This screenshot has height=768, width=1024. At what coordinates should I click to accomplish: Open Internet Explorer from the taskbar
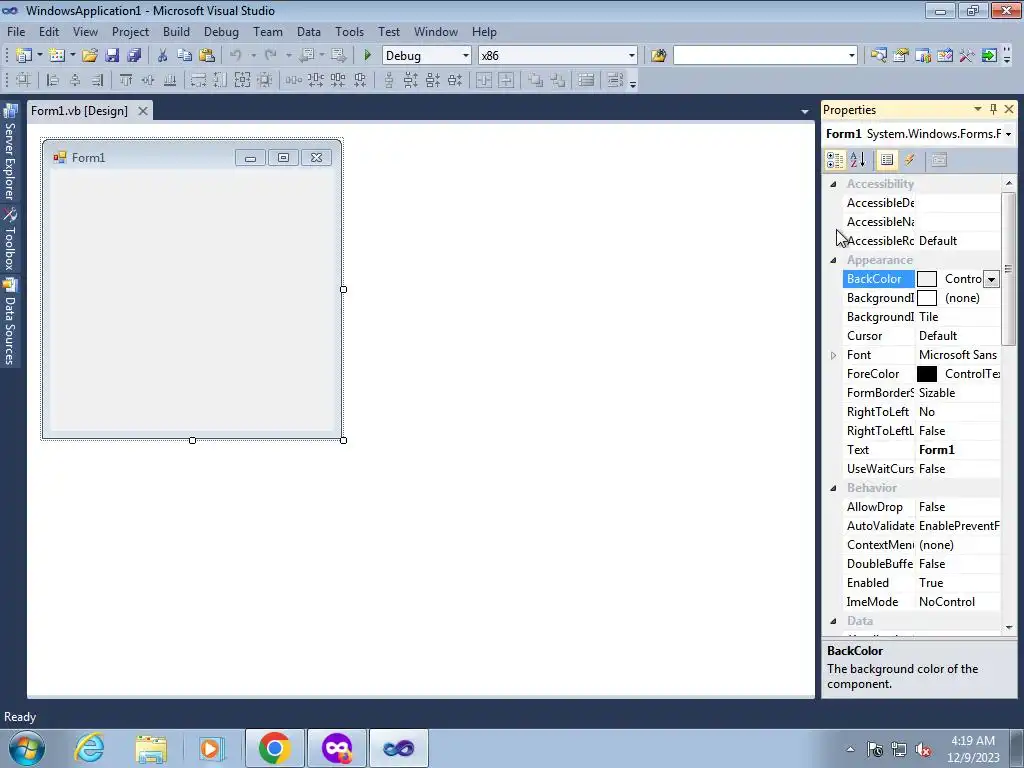click(x=89, y=748)
